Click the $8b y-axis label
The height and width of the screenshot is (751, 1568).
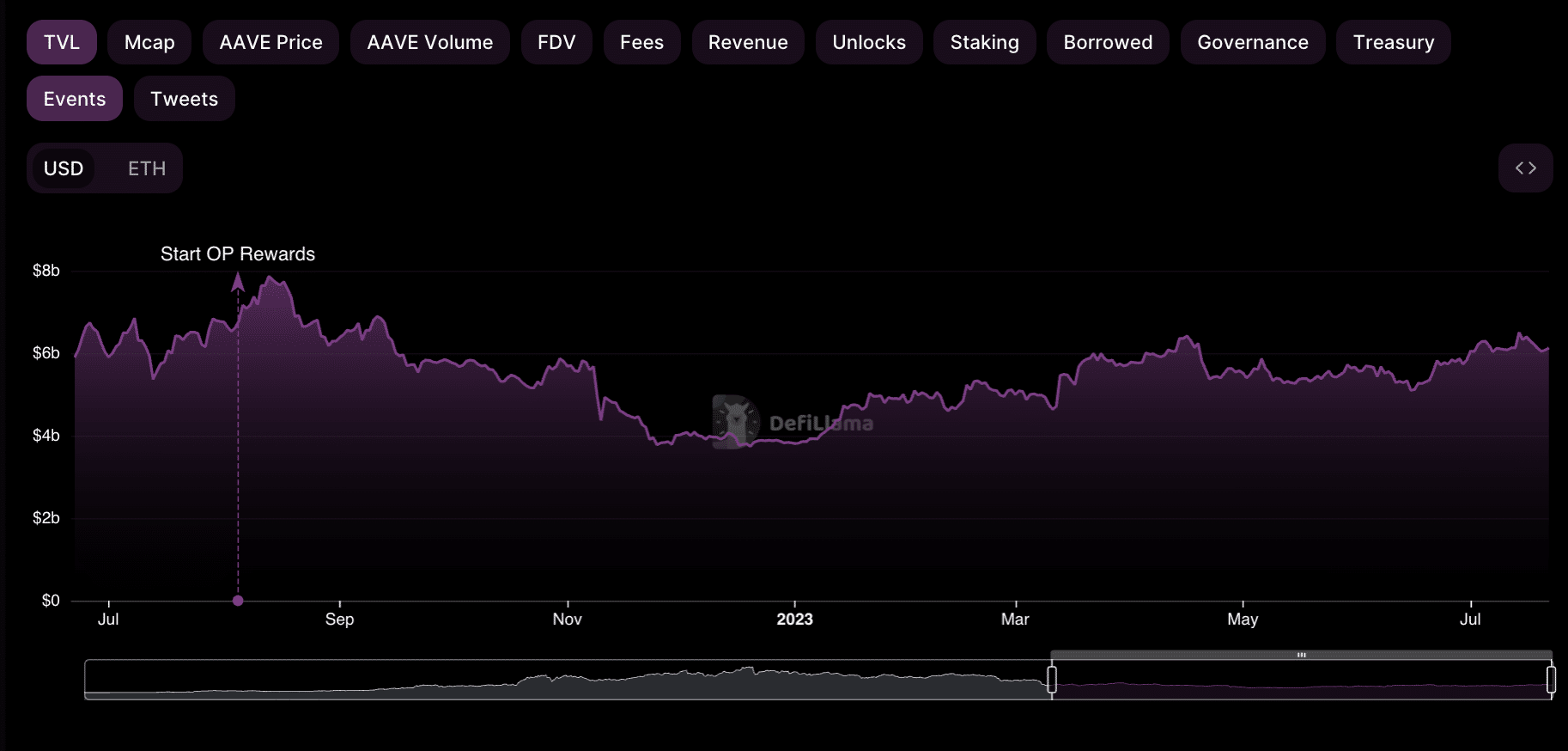point(46,271)
